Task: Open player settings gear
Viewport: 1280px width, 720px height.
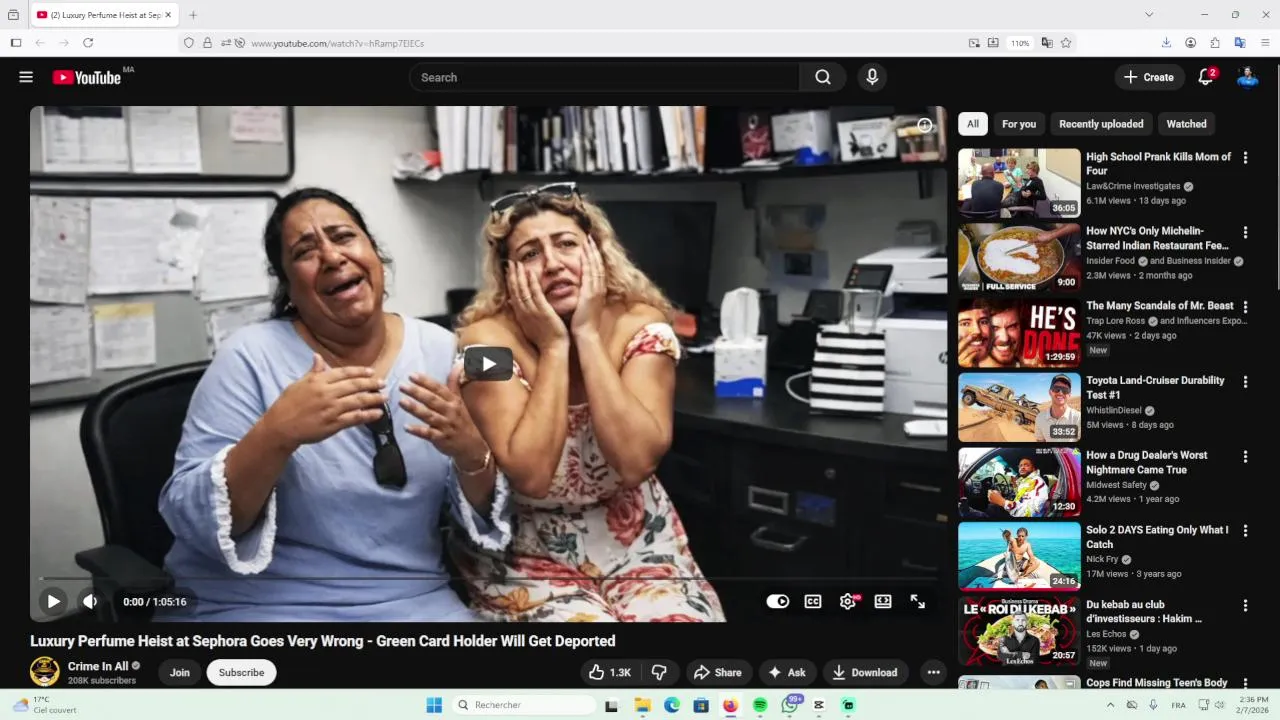Action: 848,601
